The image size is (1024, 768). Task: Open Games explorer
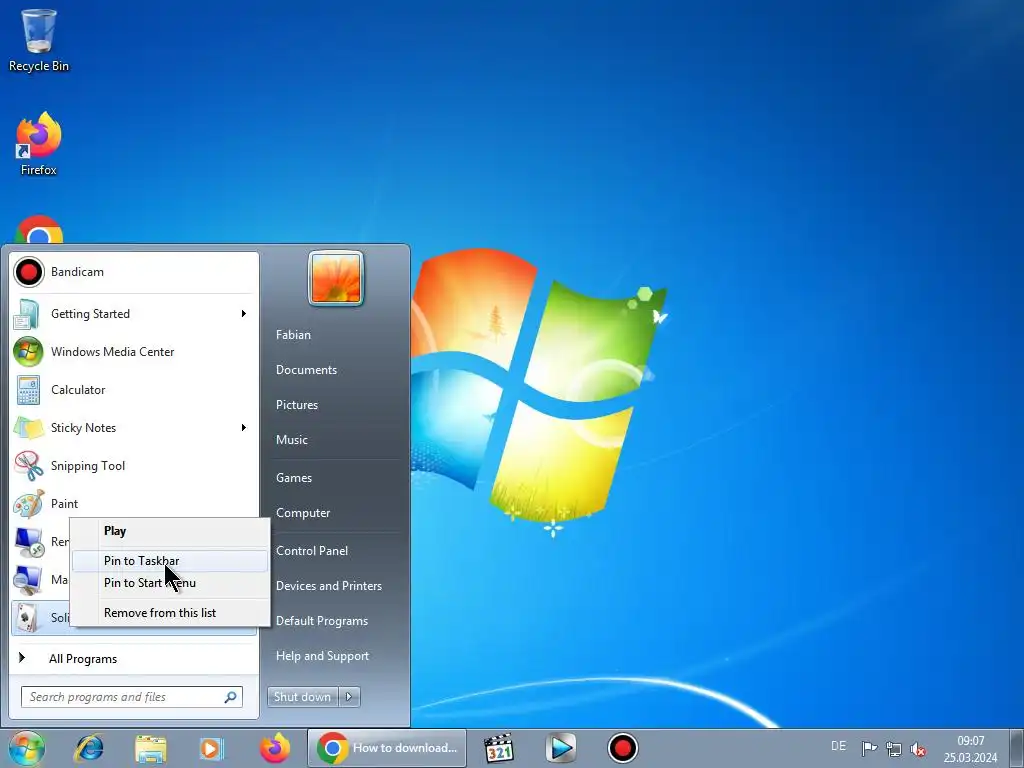pyautogui.click(x=294, y=478)
